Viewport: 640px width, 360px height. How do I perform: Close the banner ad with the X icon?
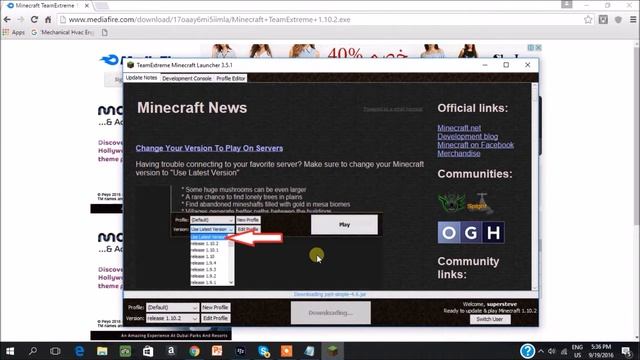pyautogui.click(x=538, y=48)
